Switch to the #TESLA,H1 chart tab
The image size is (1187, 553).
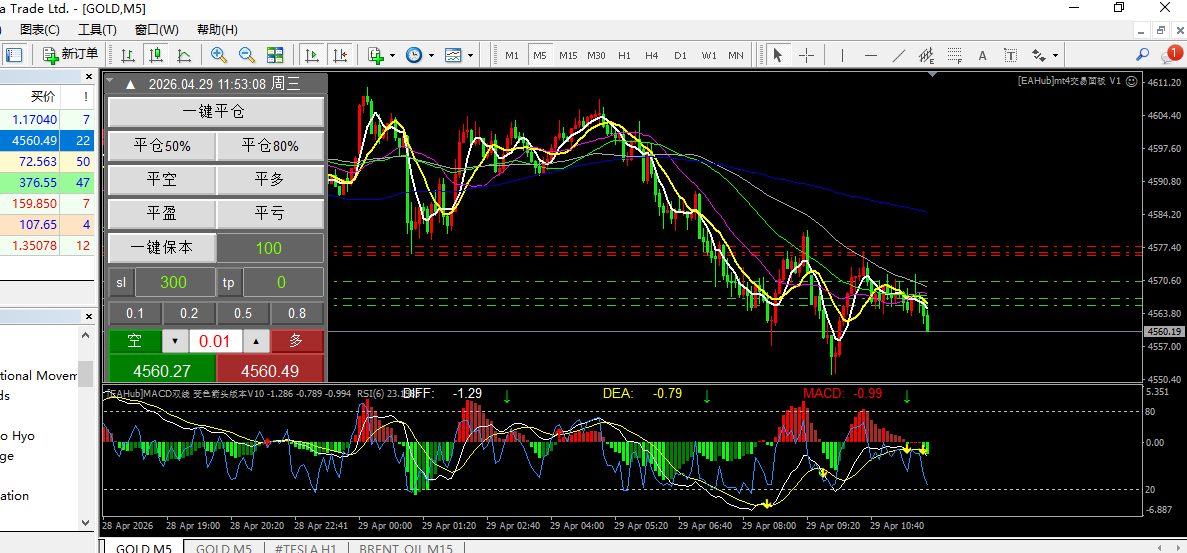point(305,548)
